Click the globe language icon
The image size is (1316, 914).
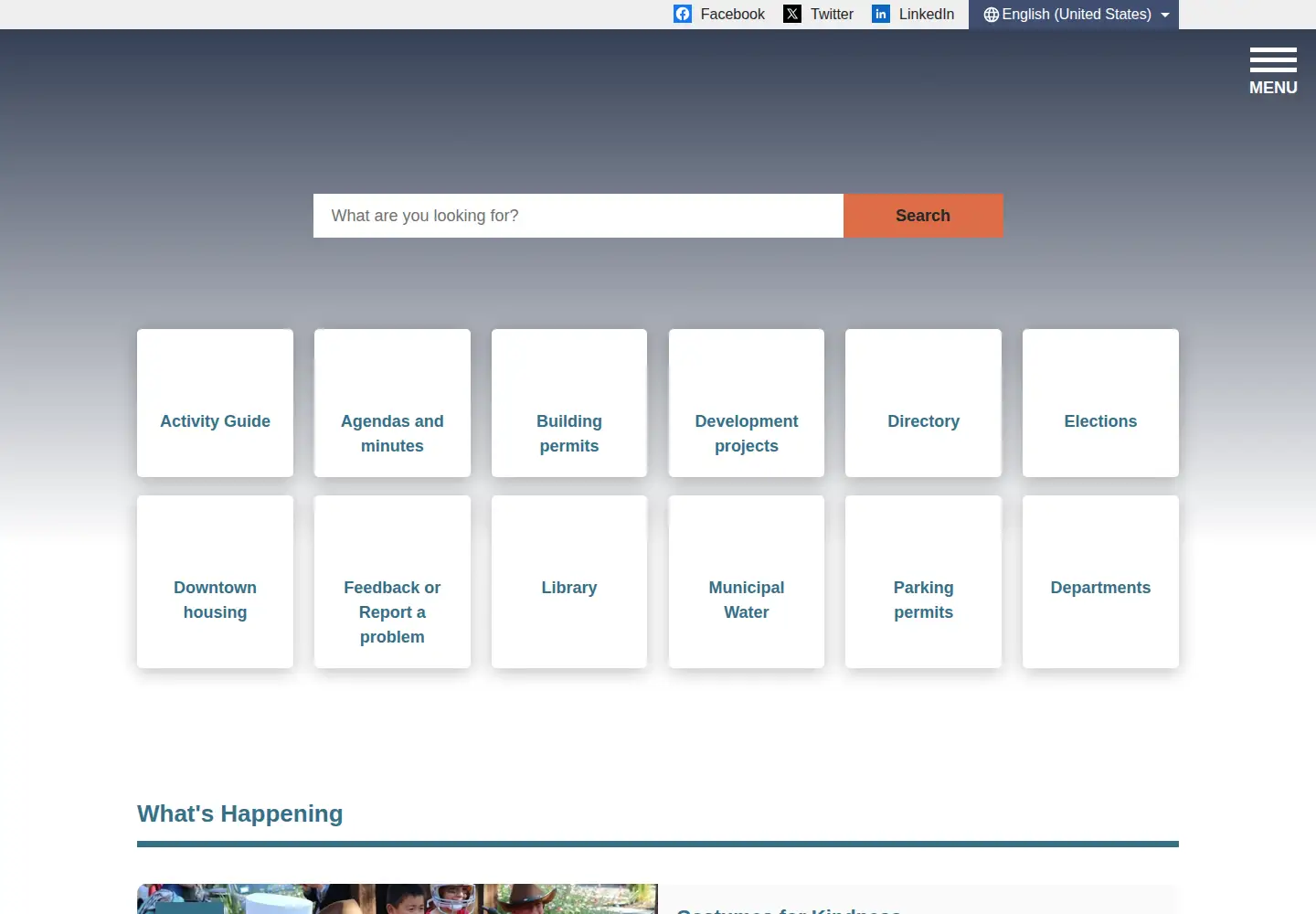click(991, 15)
